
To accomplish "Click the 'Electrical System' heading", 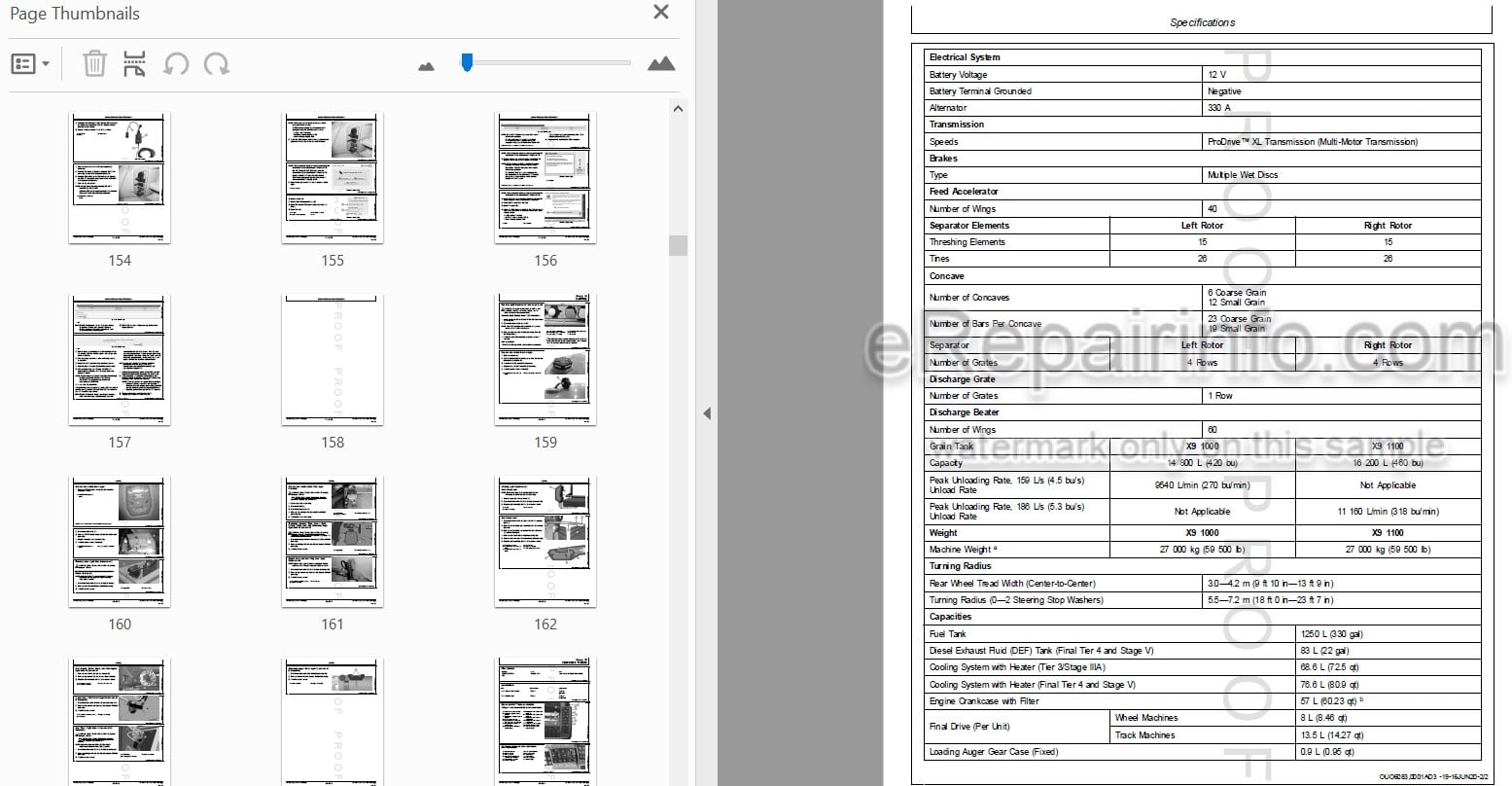I will (x=965, y=57).
